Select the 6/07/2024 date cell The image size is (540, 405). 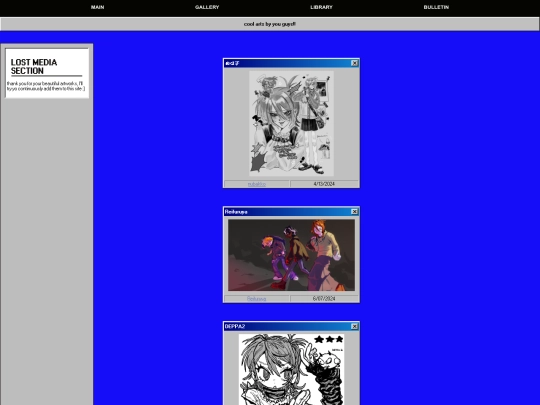[x=324, y=299]
